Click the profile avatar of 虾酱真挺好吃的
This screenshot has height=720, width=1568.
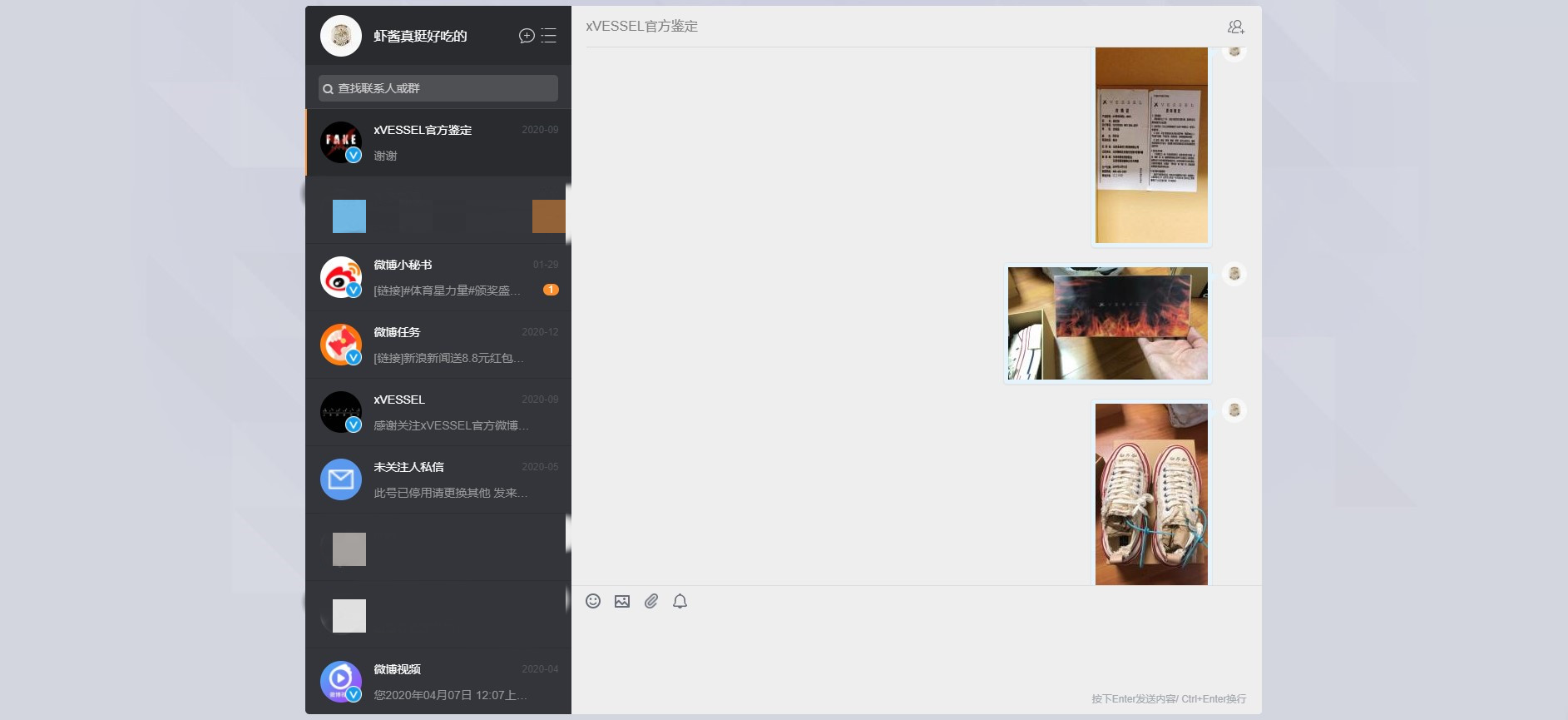point(341,36)
